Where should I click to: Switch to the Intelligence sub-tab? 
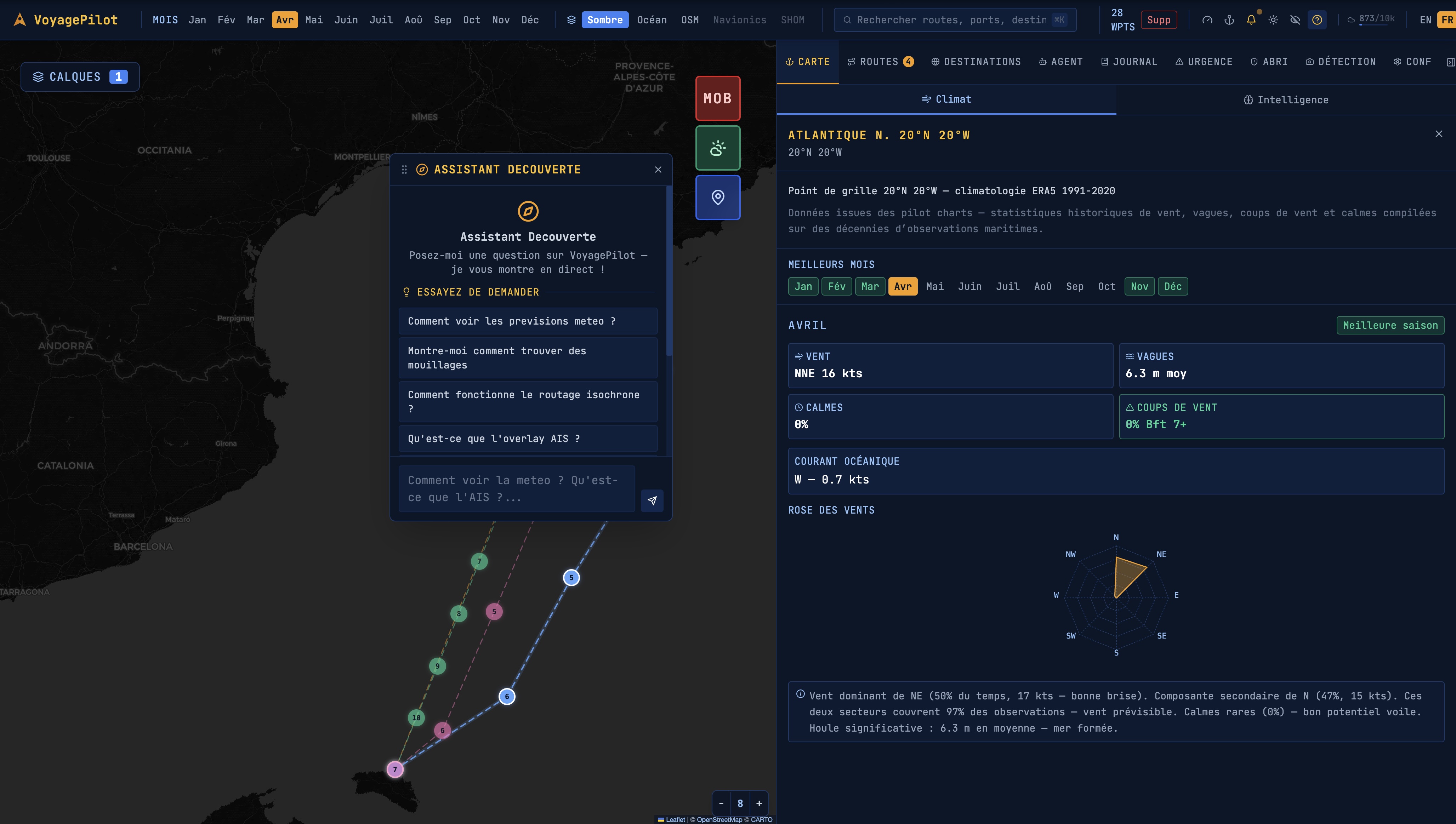[1286, 99]
